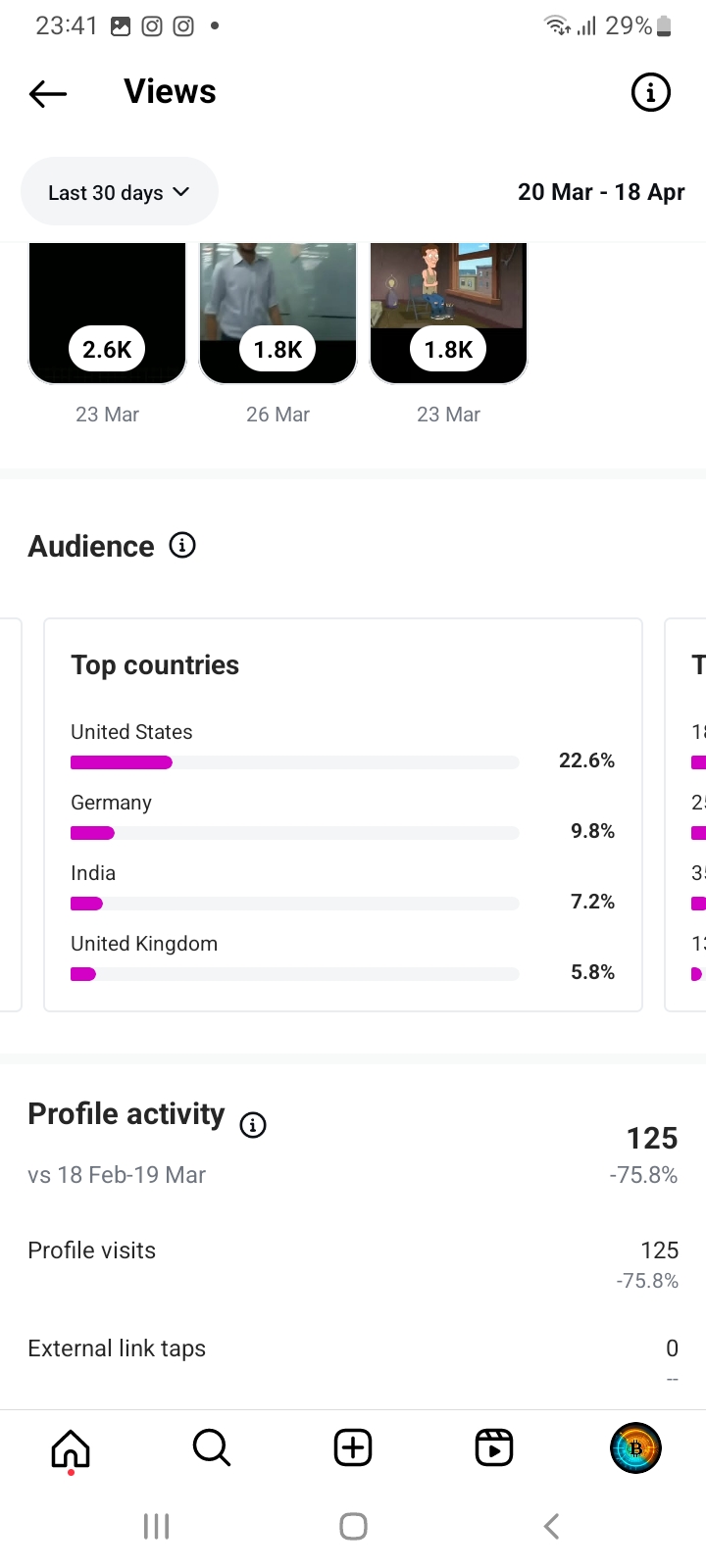Tap the Top countries card heading

click(x=155, y=665)
